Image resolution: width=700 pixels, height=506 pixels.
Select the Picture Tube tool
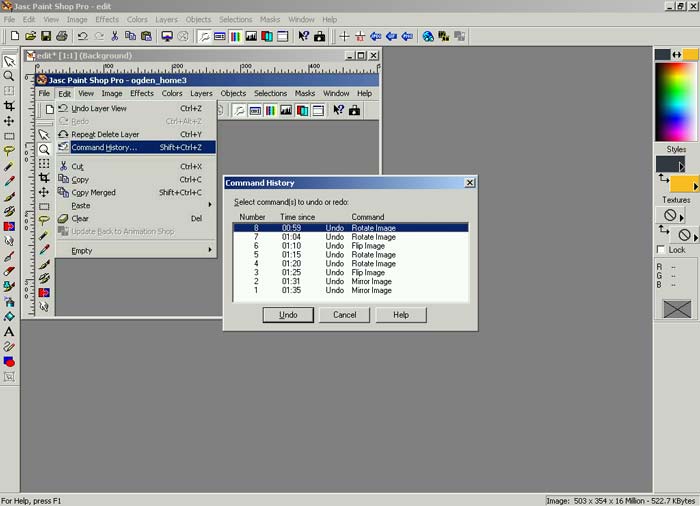tap(9, 287)
